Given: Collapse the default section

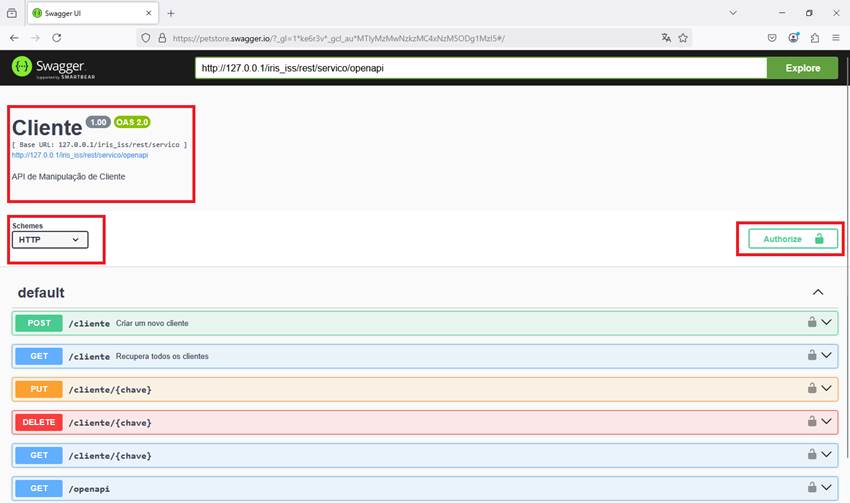Looking at the screenshot, I should (x=818, y=293).
